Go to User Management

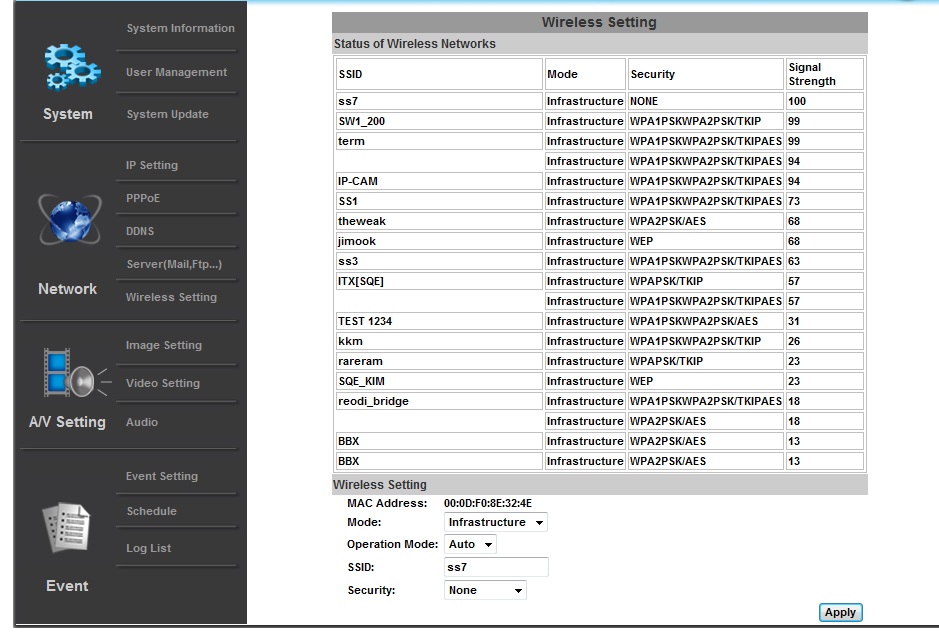(176, 72)
